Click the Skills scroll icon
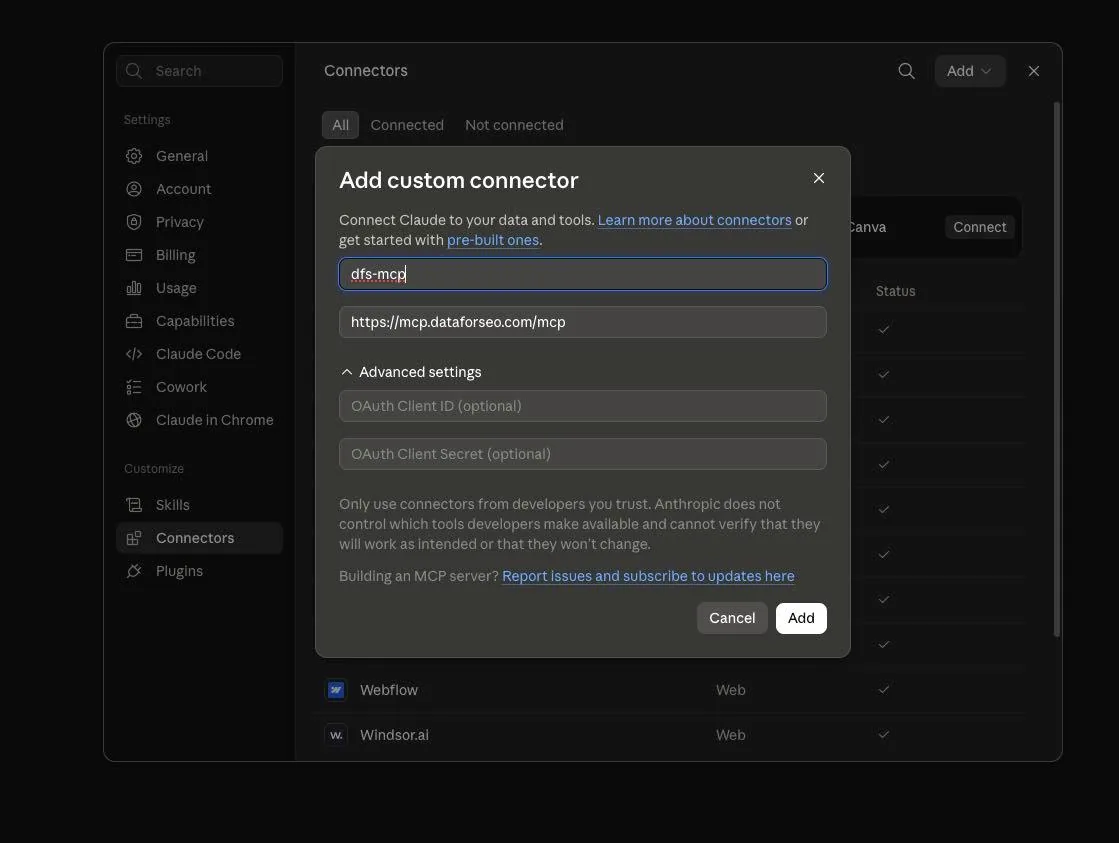This screenshot has height=843, width=1119. coord(134,505)
